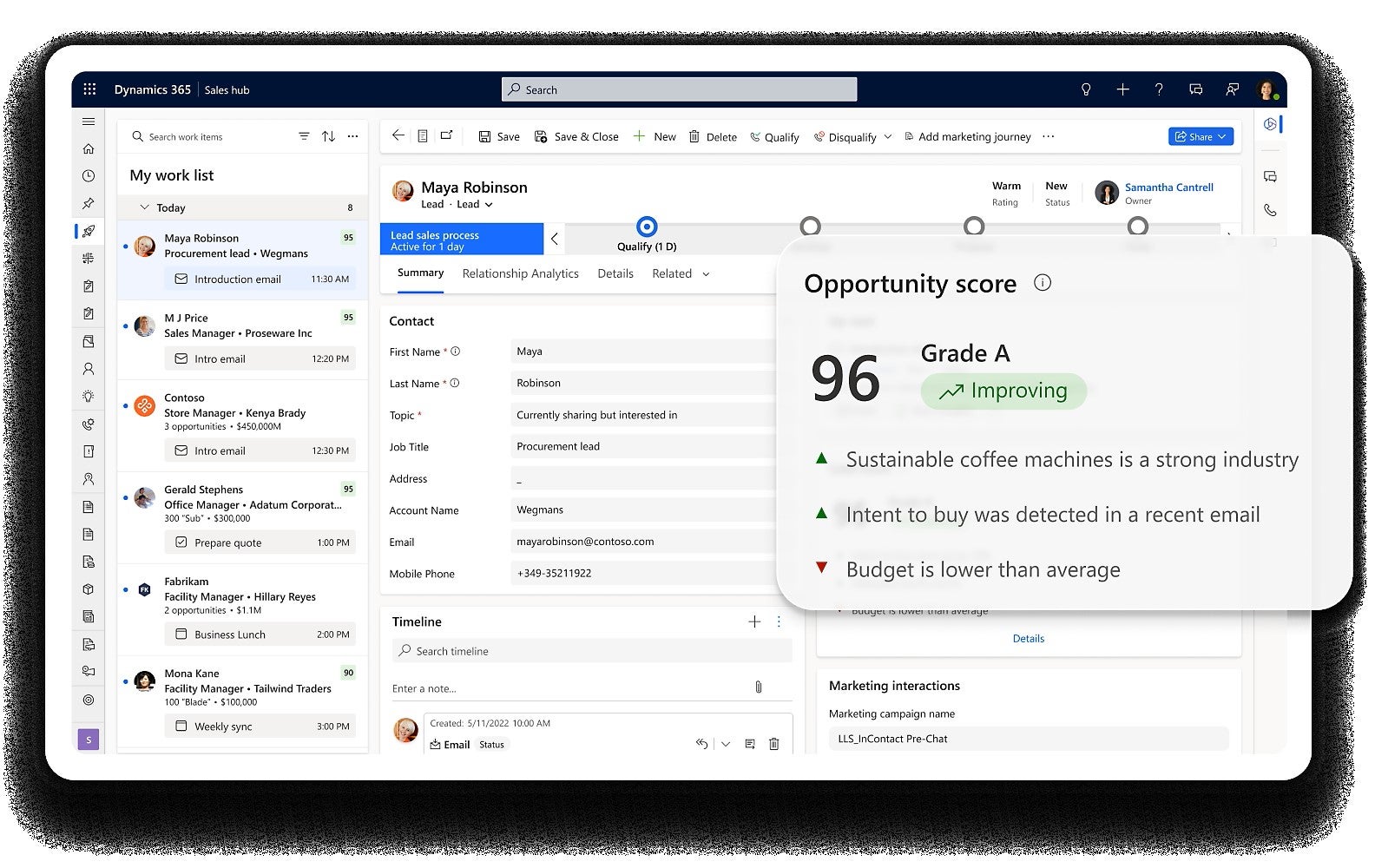Collapse the Lead sales process chevron
The height and width of the screenshot is (868, 1375).
(555, 239)
